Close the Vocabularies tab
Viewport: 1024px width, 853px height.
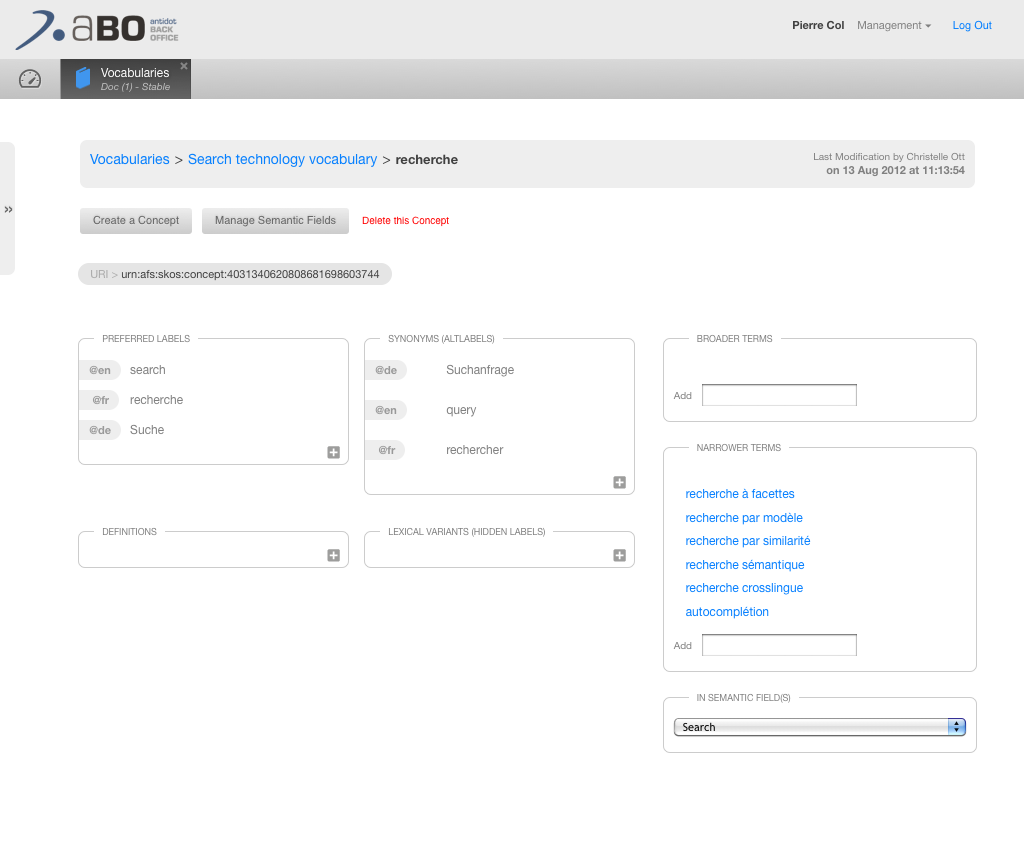point(183,66)
